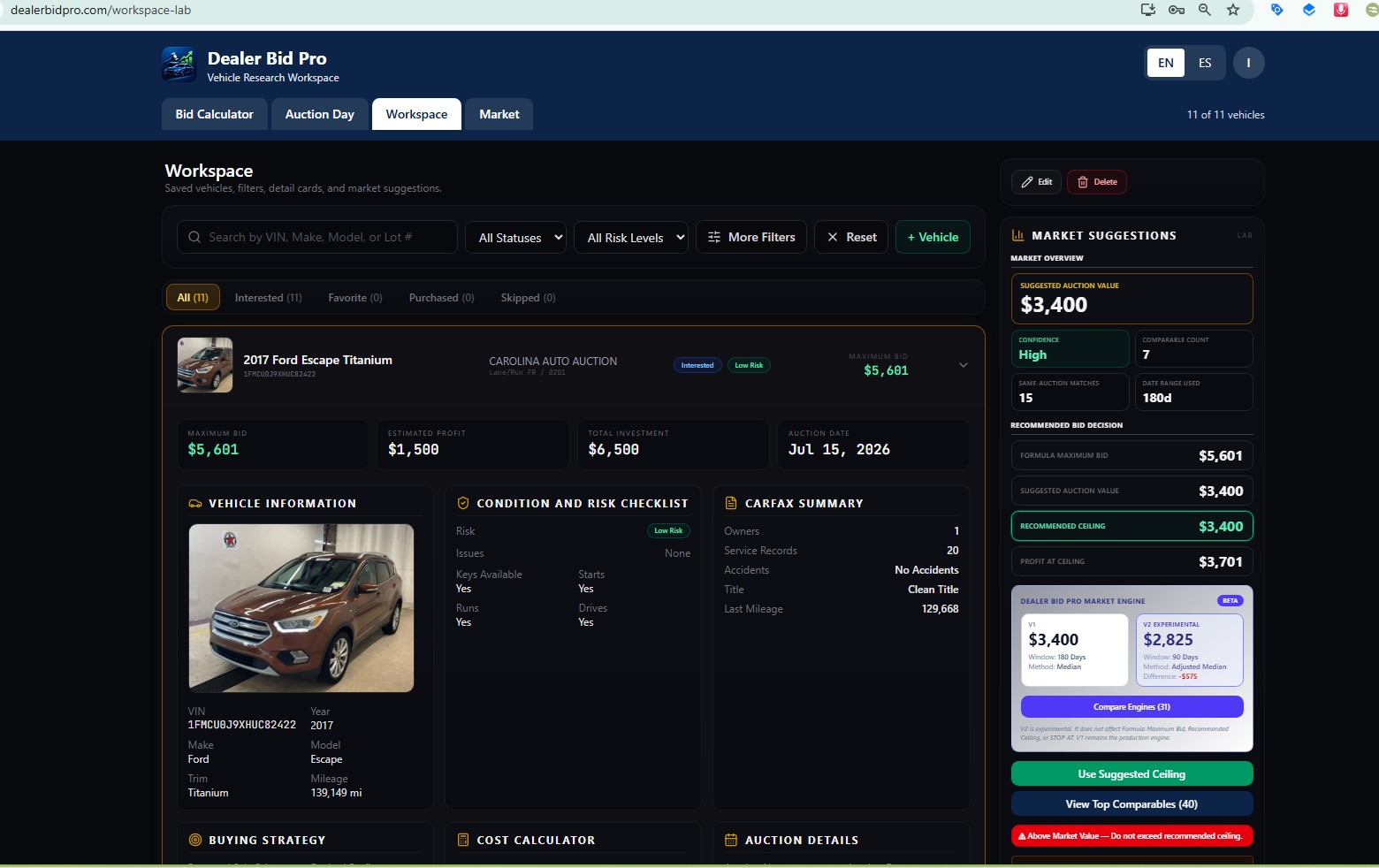Click the Dealer Bid Pro logo icon

coord(179,65)
